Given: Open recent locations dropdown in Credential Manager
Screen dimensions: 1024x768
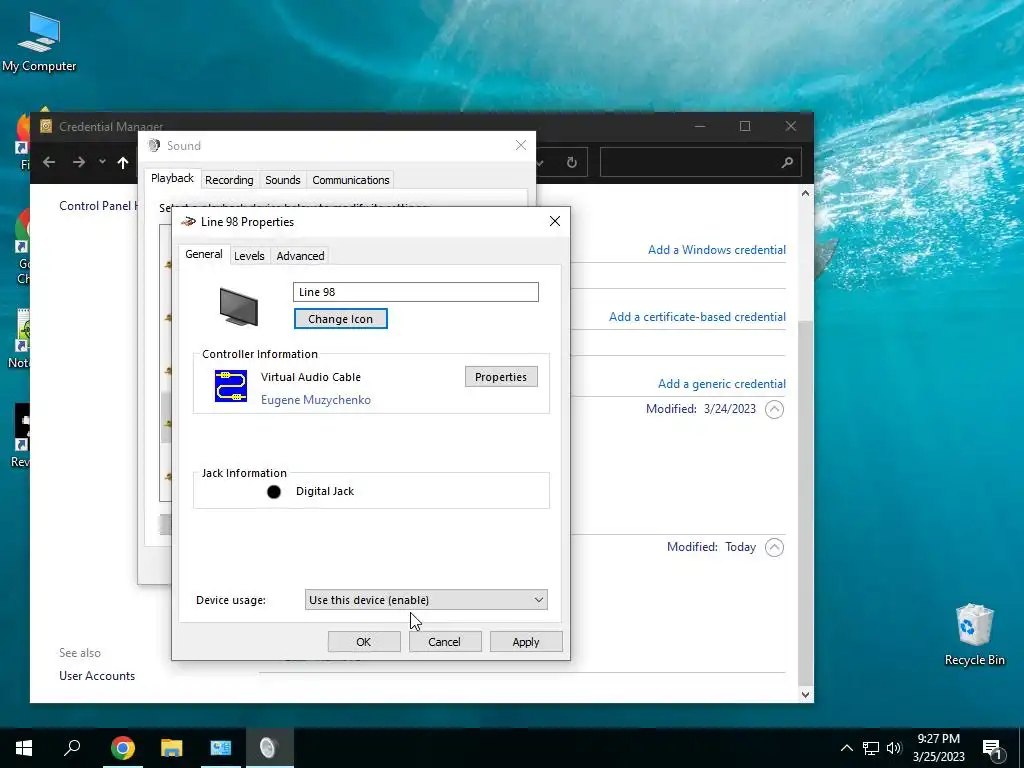Looking at the screenshot, I should [102, 161].
